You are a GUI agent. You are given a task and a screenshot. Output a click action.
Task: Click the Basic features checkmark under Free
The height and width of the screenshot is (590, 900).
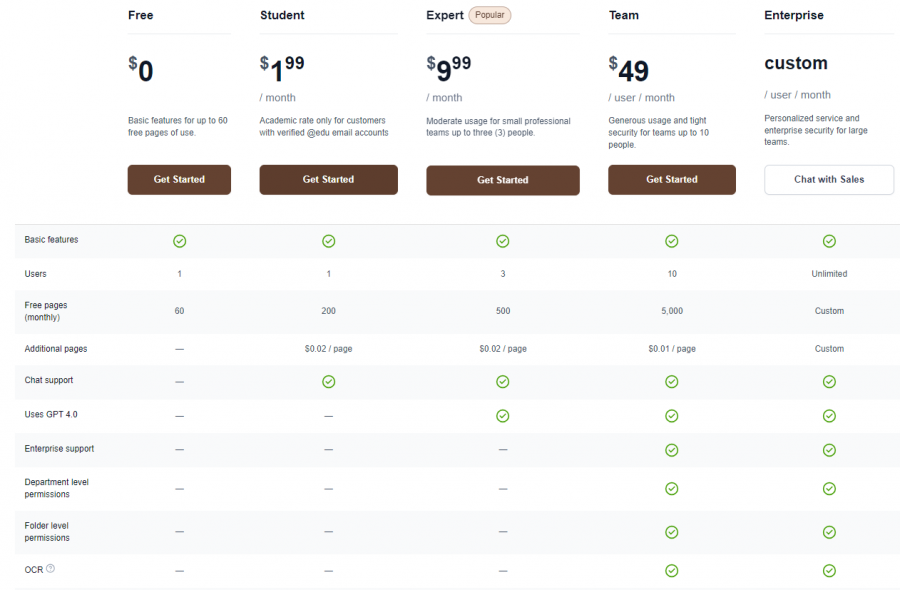pyautogui.click(x=179, y=241)
